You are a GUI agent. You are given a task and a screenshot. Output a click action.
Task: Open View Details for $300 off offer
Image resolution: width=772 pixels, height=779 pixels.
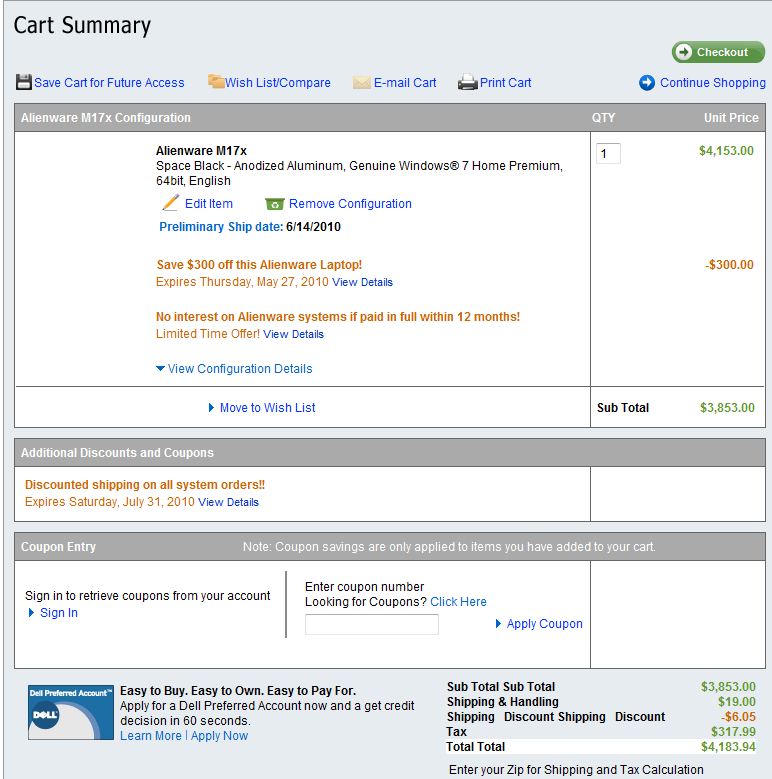pyautogui.click(x=362, y=283)
